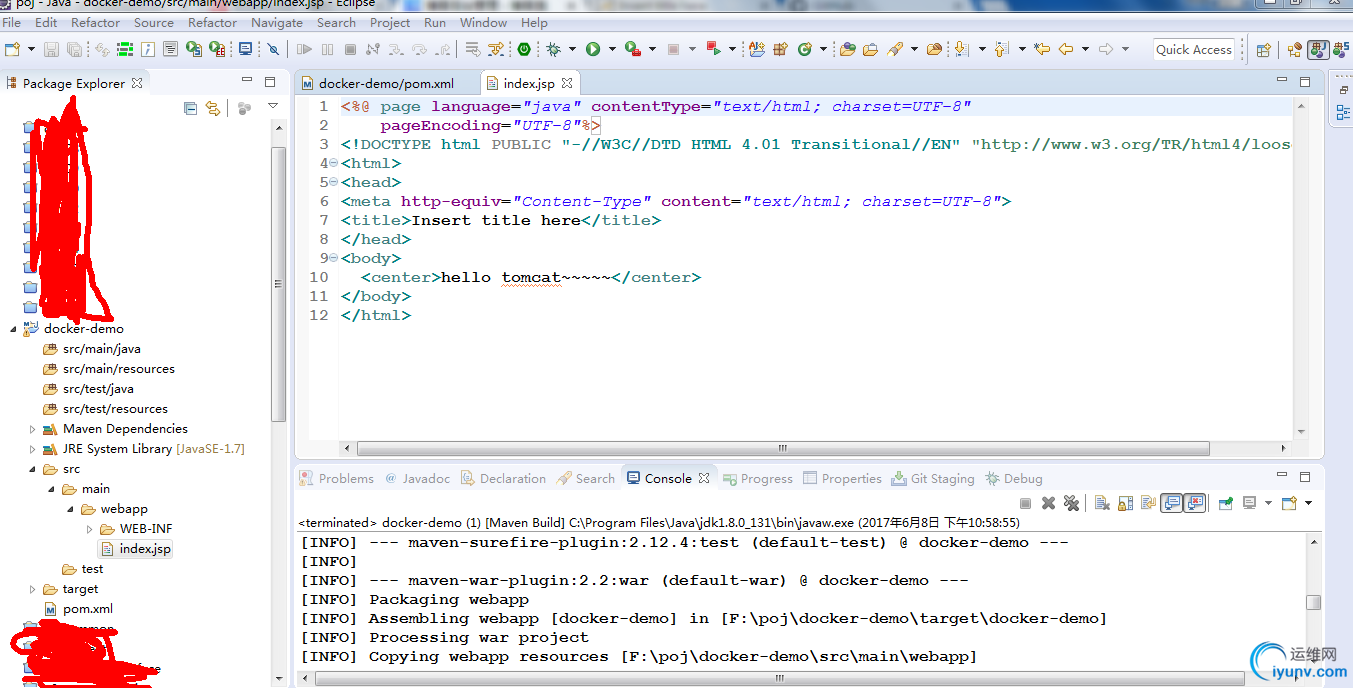Click the New Java Class toolbar icon
Image resolution: width=1353 pixels, height=688 pixels.
[x=804, y=49]
